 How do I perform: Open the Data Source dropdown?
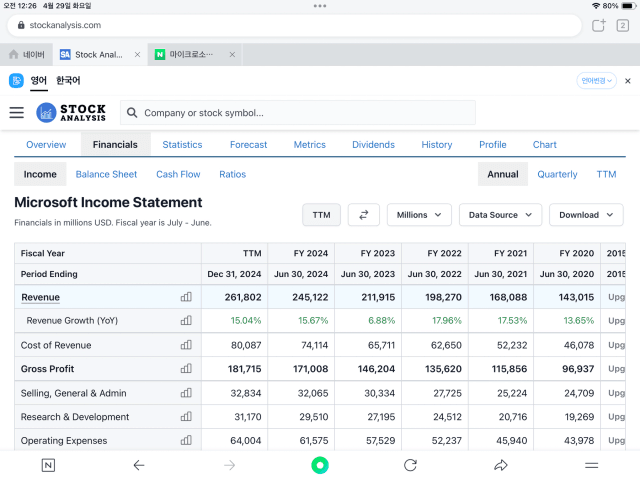coord(500,215)
